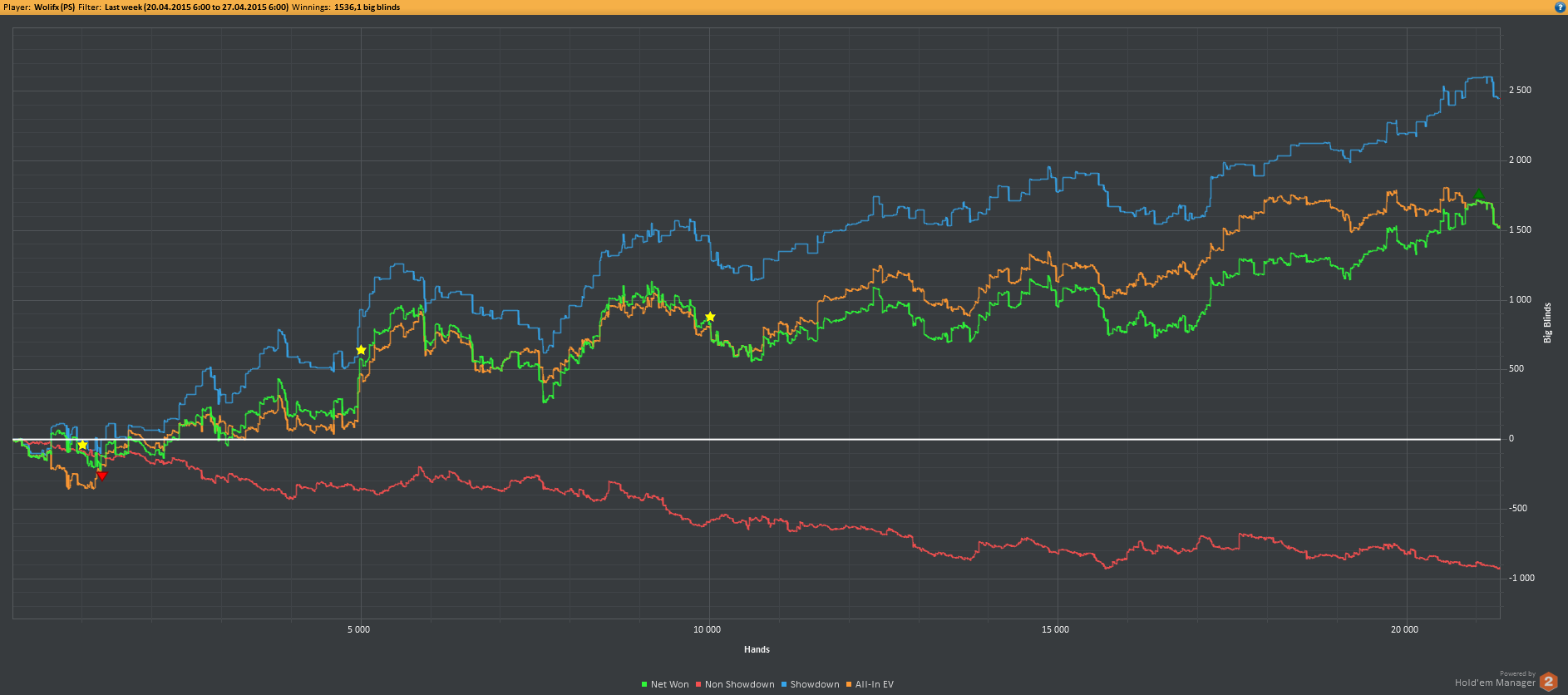Click the orange All-In EV legend swatch

click(x=849, y=684)
